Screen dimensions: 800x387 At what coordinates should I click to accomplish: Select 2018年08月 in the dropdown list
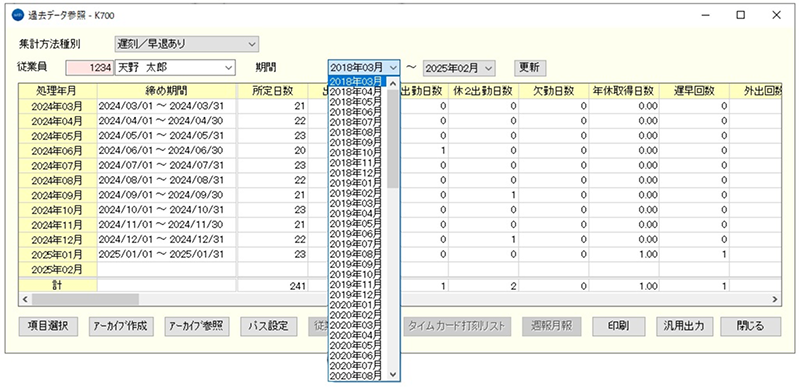click(x=356, y=133)
